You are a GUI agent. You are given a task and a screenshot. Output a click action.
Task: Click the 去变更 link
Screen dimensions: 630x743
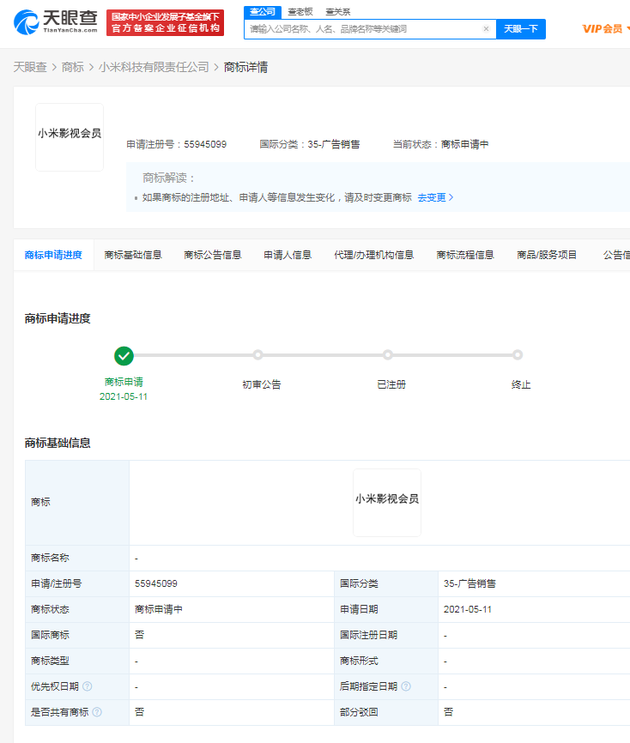coord(432,198)
